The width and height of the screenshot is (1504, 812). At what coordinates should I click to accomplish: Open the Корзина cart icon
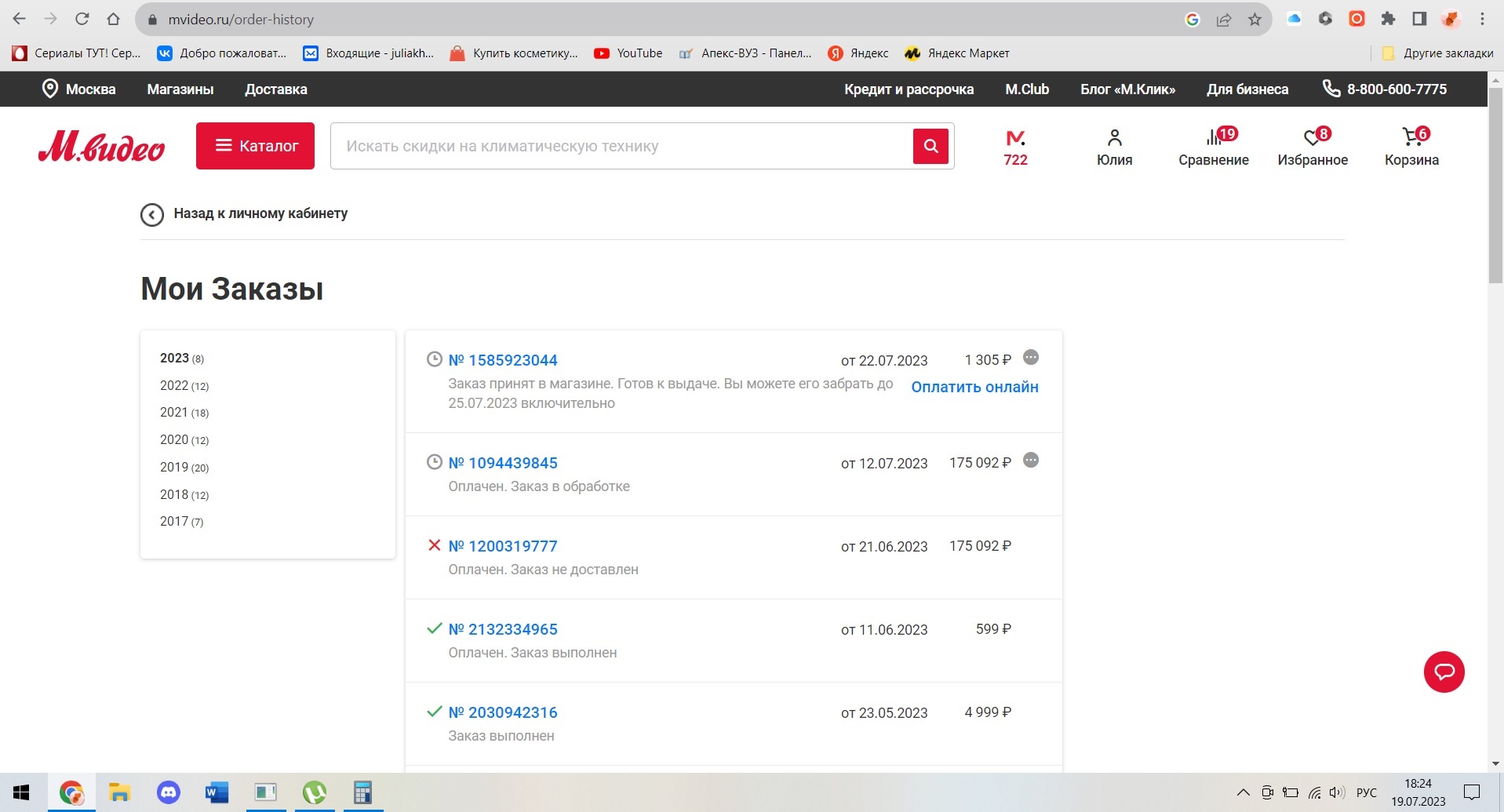pos(1411,147)
